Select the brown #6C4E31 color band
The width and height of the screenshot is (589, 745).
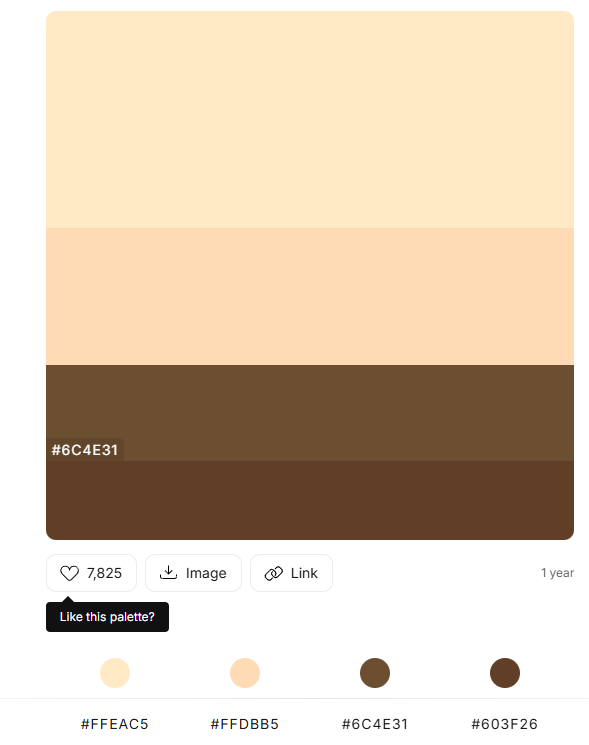click(310, 413)
